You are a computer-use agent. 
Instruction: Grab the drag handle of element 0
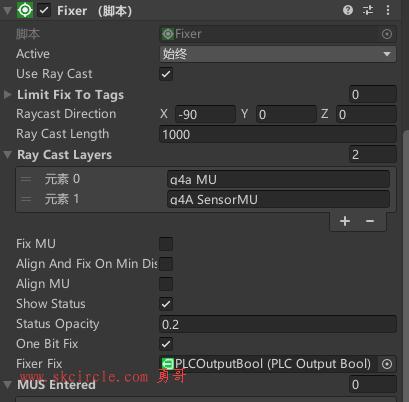click(x=26, y=179)
